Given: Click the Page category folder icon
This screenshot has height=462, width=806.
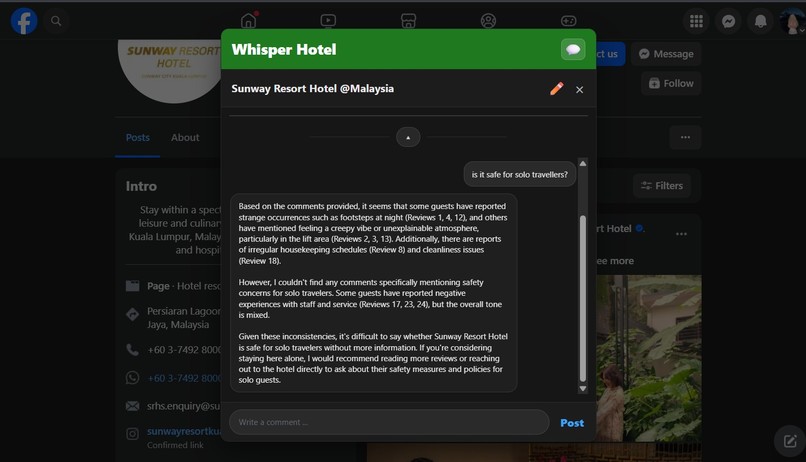Looking at the screenshot, I should point(133,286).
